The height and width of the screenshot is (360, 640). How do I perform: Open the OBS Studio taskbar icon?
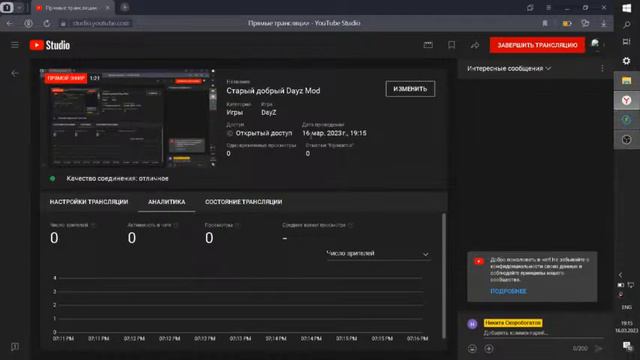[627, 140]
